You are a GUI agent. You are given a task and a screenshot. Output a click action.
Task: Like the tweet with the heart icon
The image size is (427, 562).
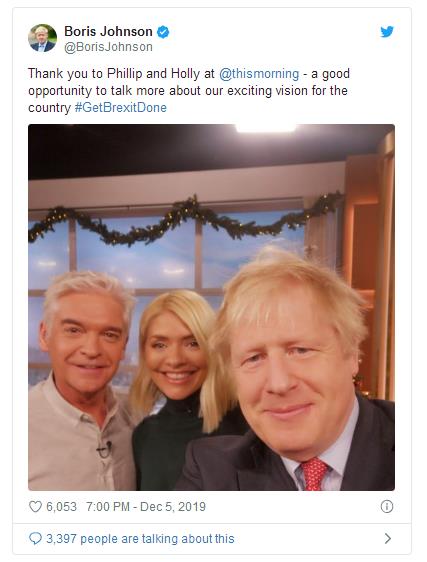coord(35,506)
